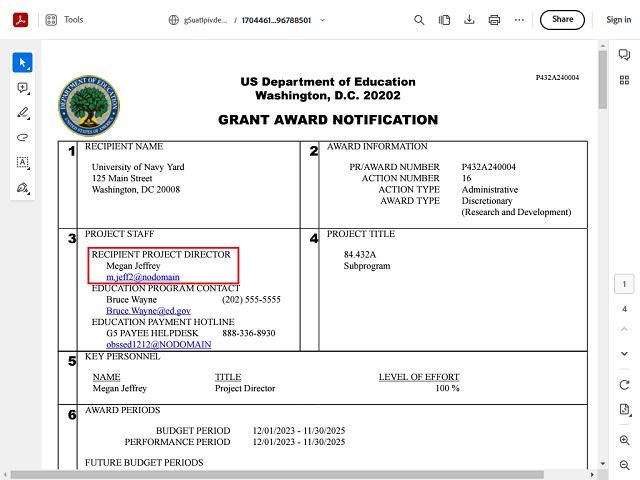Select the add text box tool

[22, 162]
